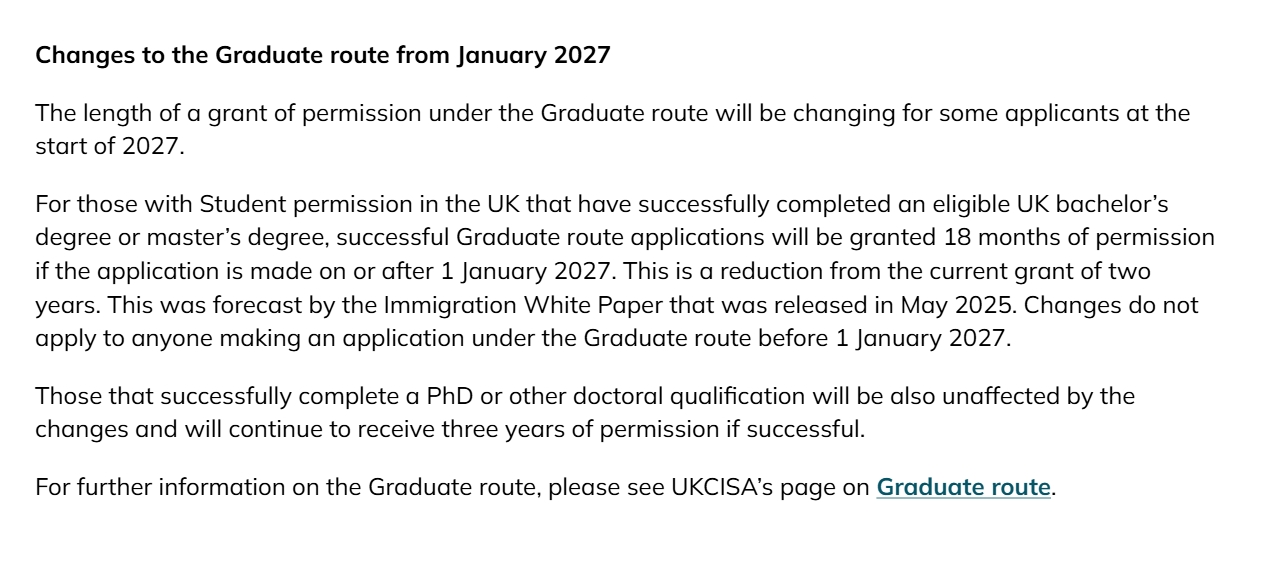Click the words "PhD or other doctoral qualification"
The width and height of the screenshot is (1263, 561).
pos(615,396)
